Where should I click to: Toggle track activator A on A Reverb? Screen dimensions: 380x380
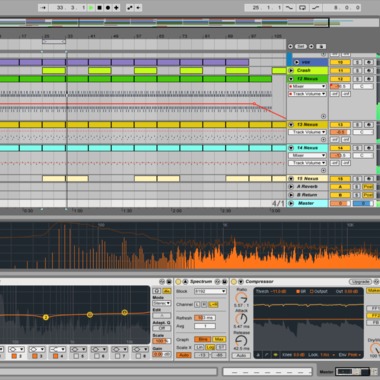(x=340, y=187)
